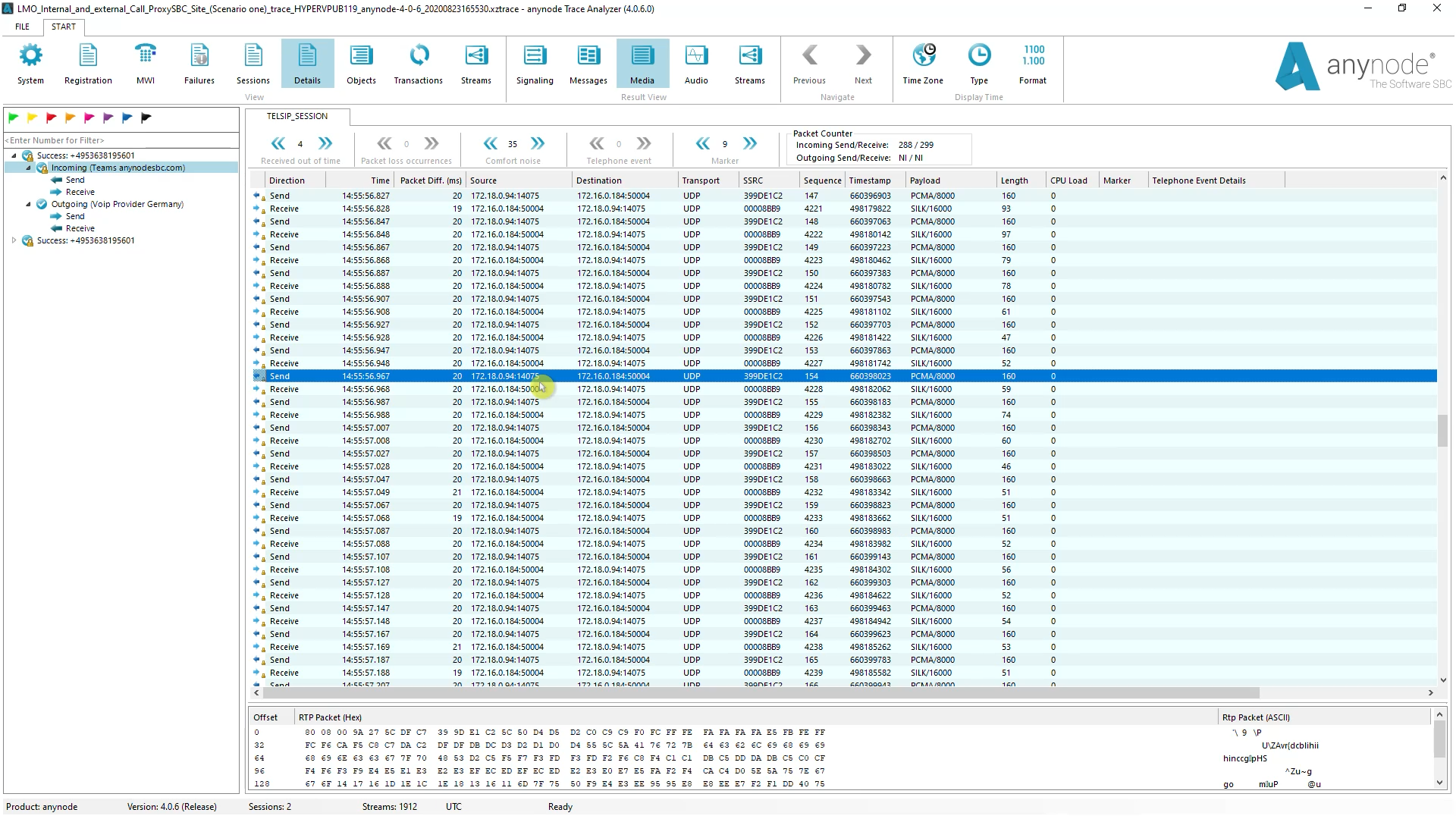Screen dimensions: 1456x819
Task: Jump to next Marker packet
Action: tap(750, 143)
